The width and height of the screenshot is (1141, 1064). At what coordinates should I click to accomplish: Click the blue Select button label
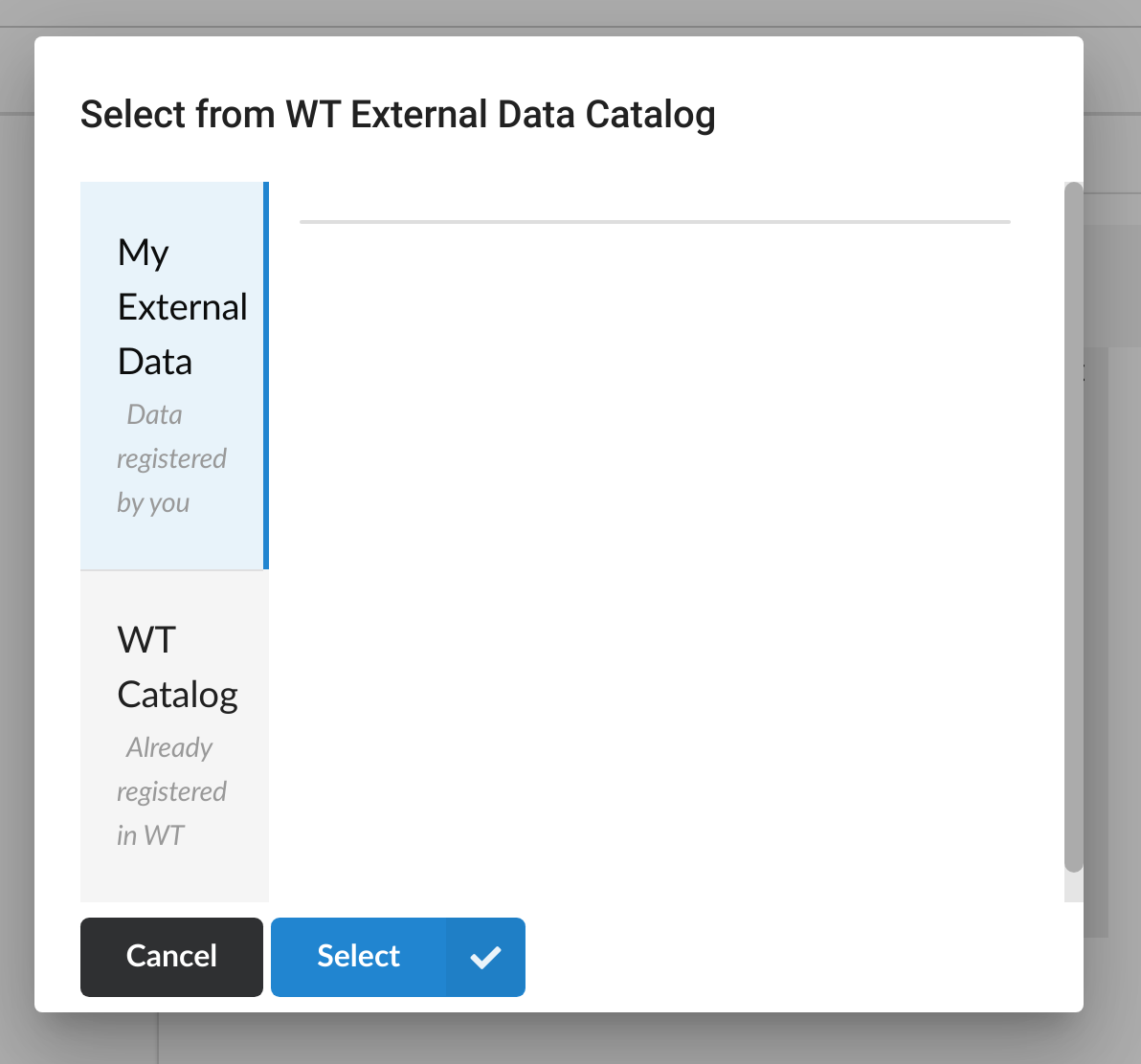358,956
